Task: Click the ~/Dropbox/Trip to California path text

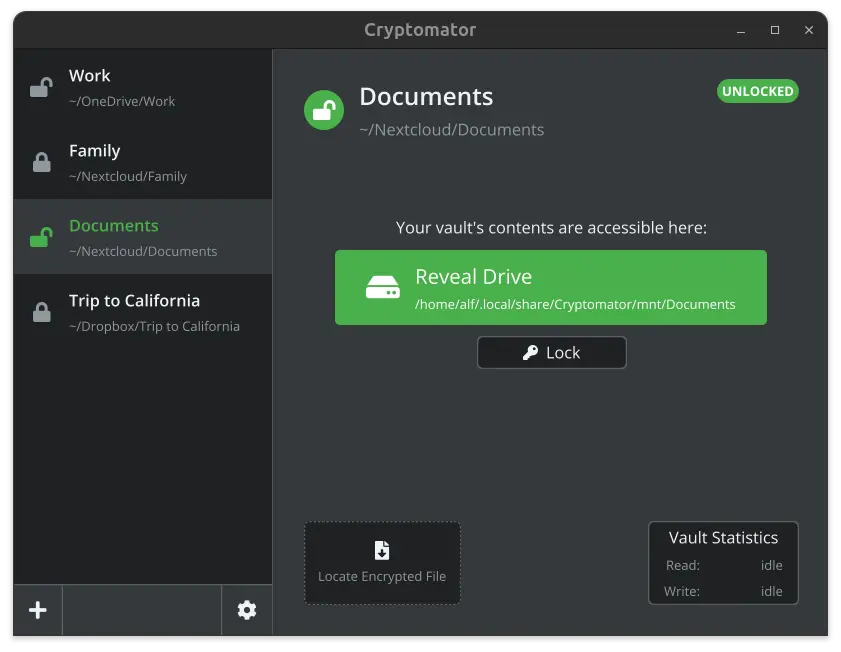Action: pyautogui.click(x=154, y=327)
